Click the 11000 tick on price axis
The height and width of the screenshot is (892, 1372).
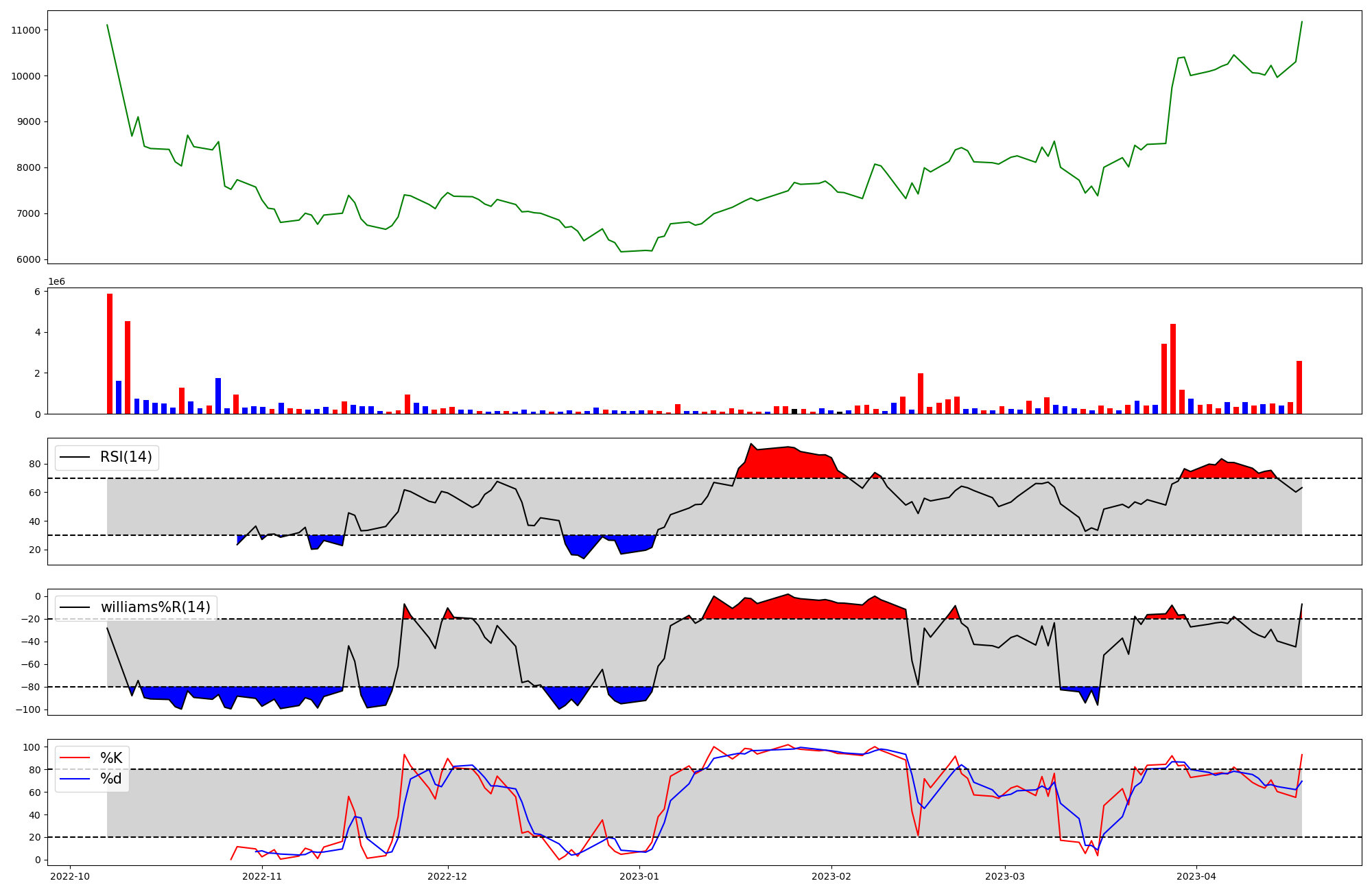[x=26, y=30]
